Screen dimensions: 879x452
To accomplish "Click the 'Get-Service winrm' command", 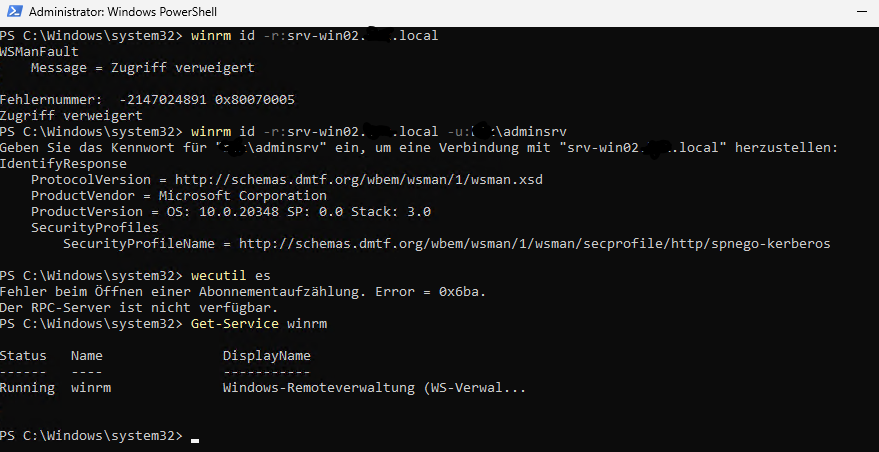I will 258,324.
